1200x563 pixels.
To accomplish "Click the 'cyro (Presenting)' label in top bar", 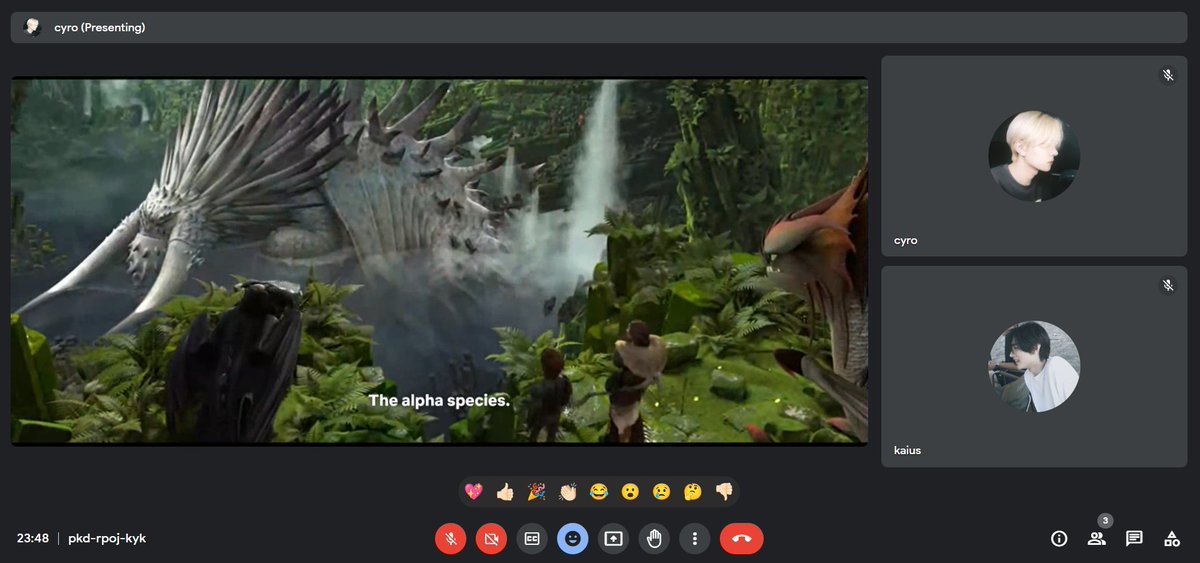I will (x=99, y=28).
